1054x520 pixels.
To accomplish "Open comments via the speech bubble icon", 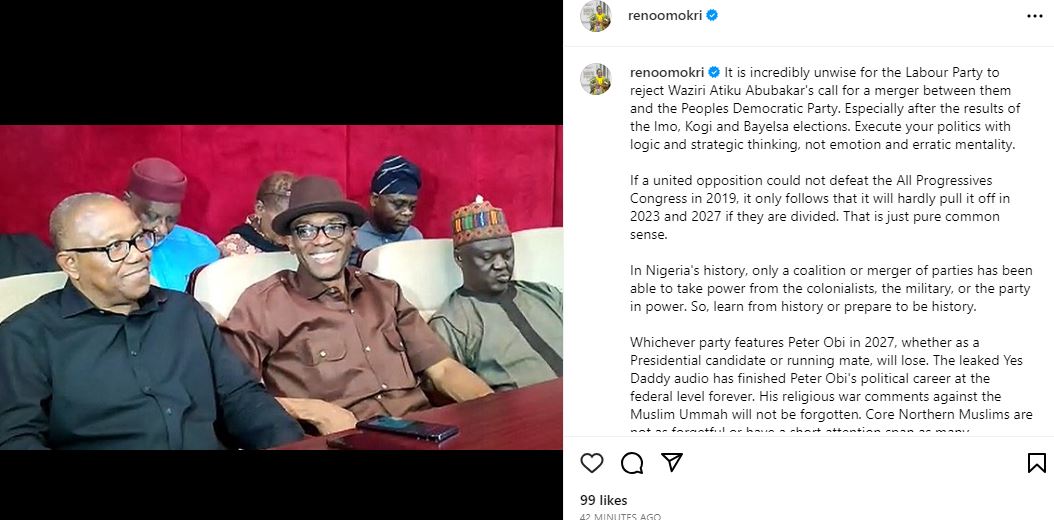I will tap(632, 463).
